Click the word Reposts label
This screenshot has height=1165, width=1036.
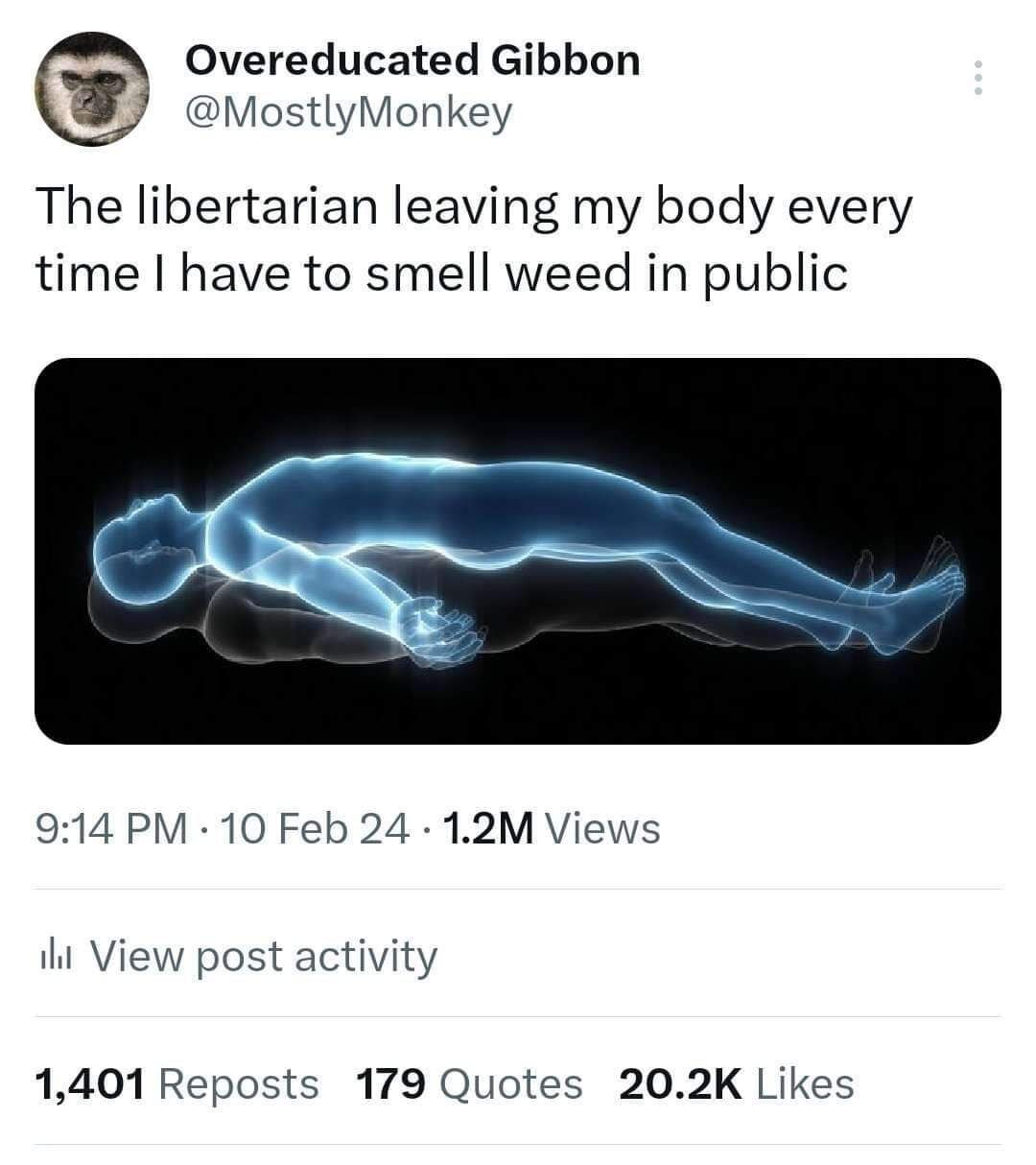coord(238,1084)
